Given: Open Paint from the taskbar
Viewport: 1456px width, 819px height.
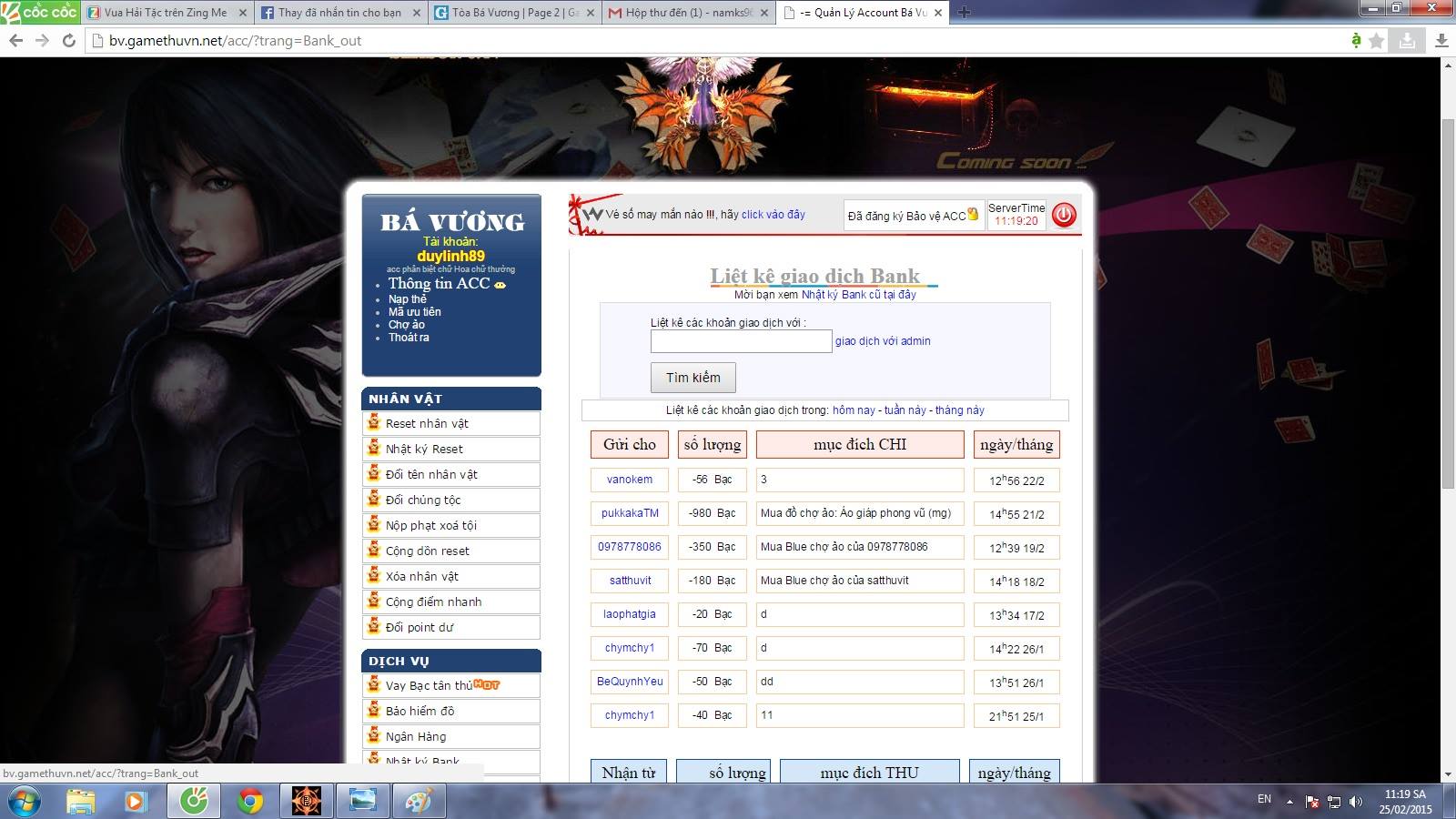Looking at the screenshot, I should 419,802.
